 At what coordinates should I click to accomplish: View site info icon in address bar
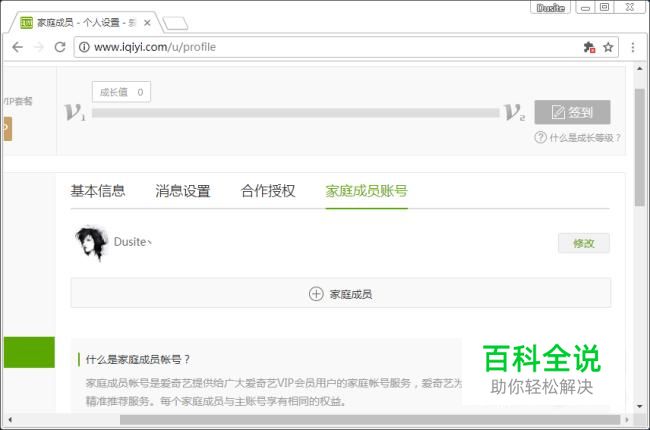point(84,47)
